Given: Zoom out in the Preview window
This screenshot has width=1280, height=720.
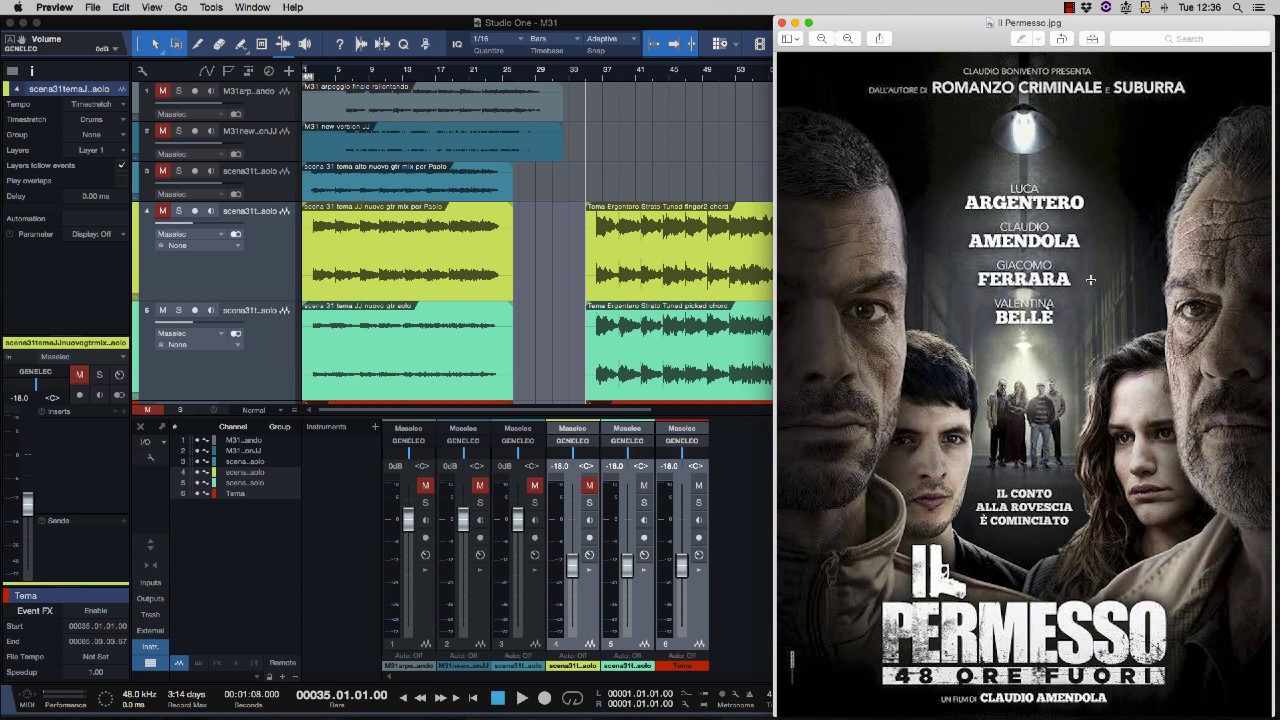Looking at the screenshot, I should [x=822, y=38].
